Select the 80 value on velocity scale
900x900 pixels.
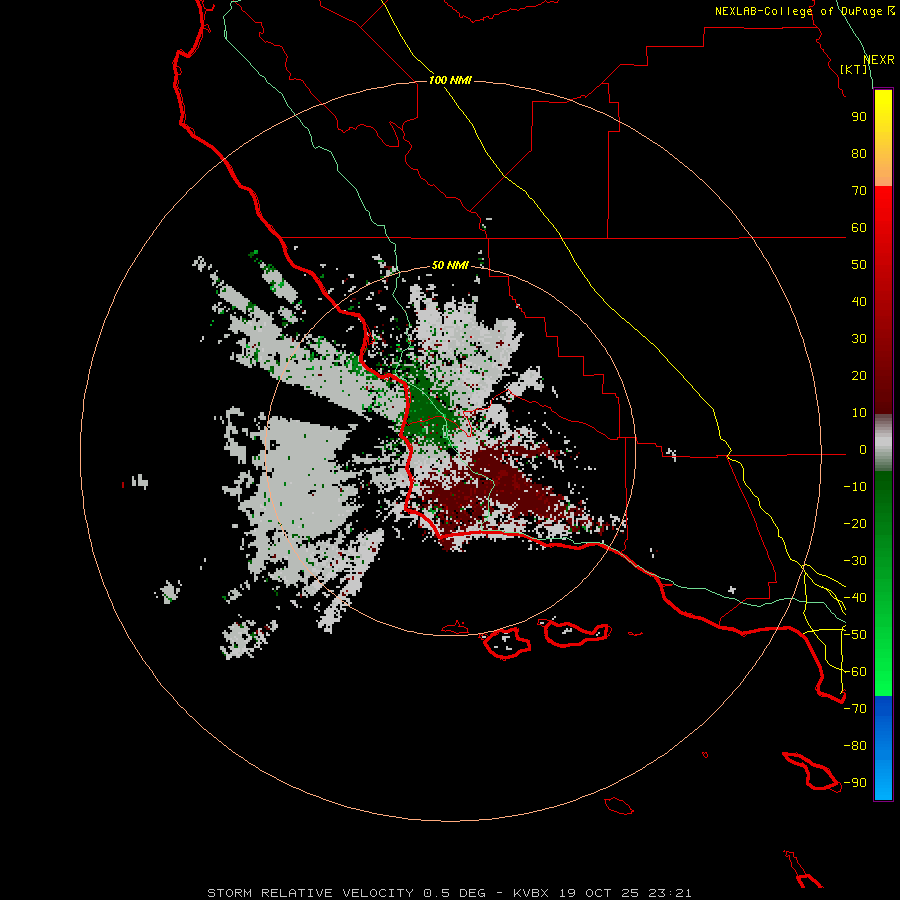coord(859,153)
